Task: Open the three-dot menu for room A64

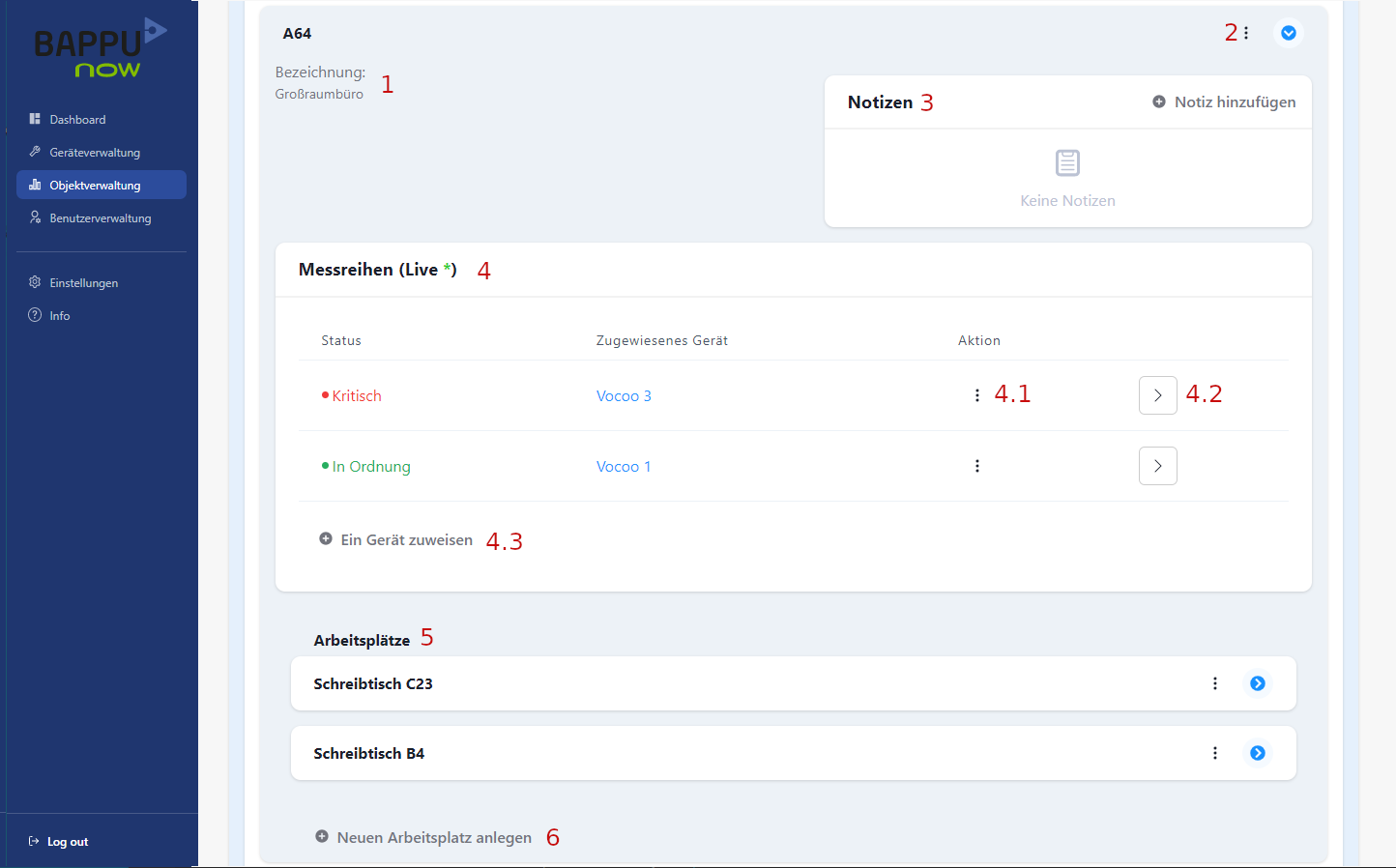Action: (1246, 33)
